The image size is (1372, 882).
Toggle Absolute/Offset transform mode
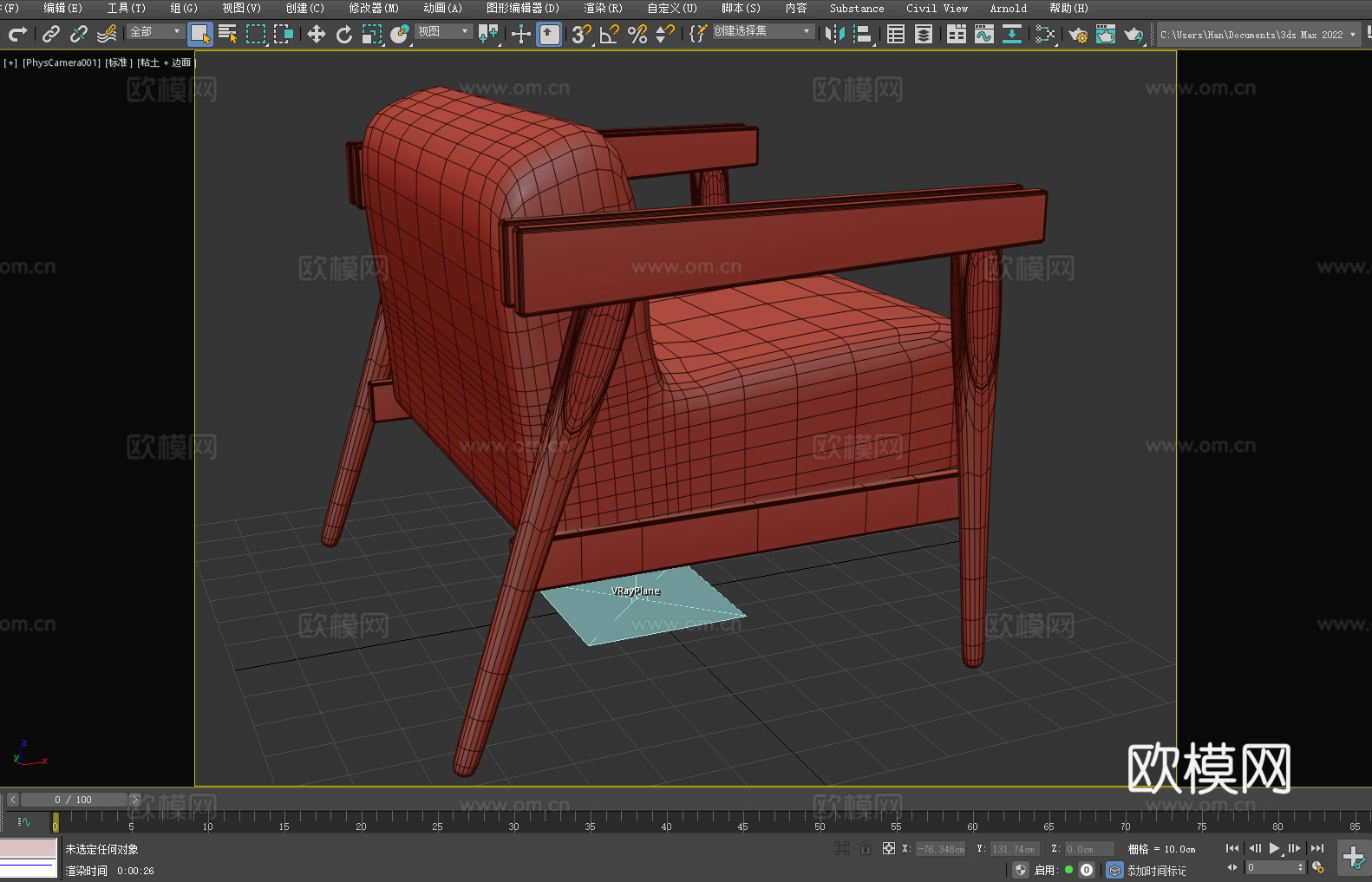pyautogui.click(x=889, y=848)
